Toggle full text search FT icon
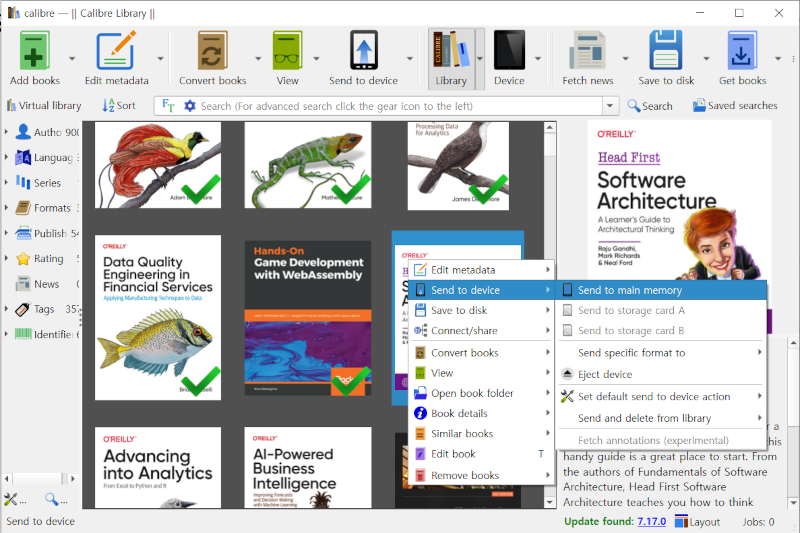 coord(168,106)
